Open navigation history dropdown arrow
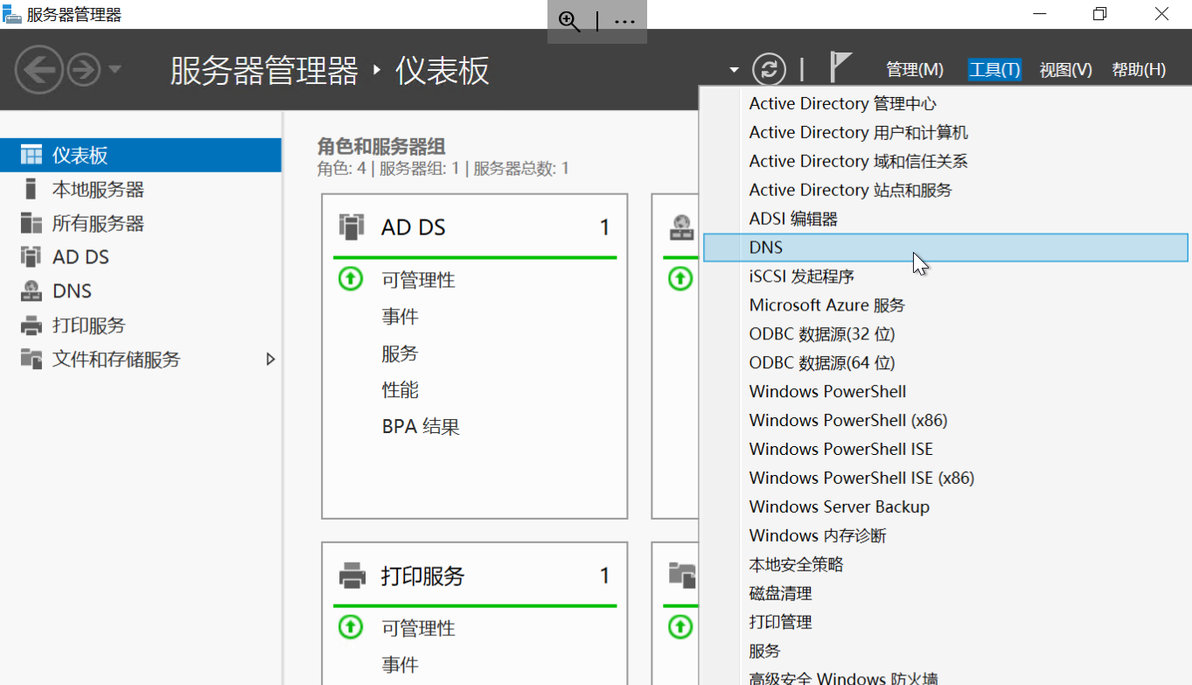Screen dimensions: 1192x685 coord(115,70)
